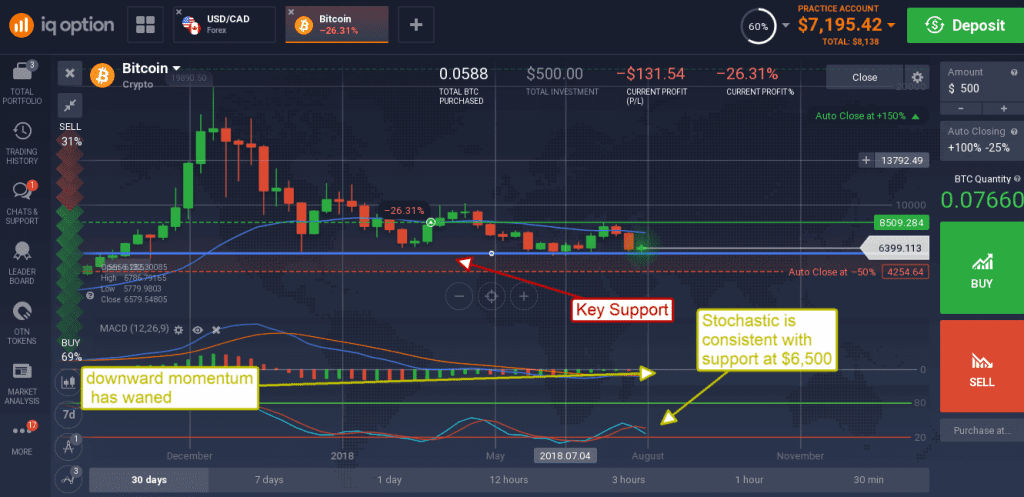
Task: Click the green BUY button
Action: click(x=982, y=267)
